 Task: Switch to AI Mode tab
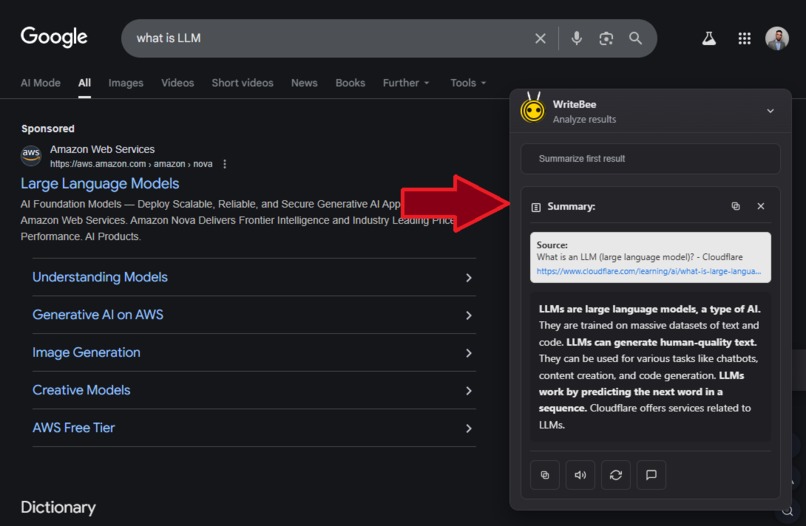pyautogui.click(x=40, y=83)
